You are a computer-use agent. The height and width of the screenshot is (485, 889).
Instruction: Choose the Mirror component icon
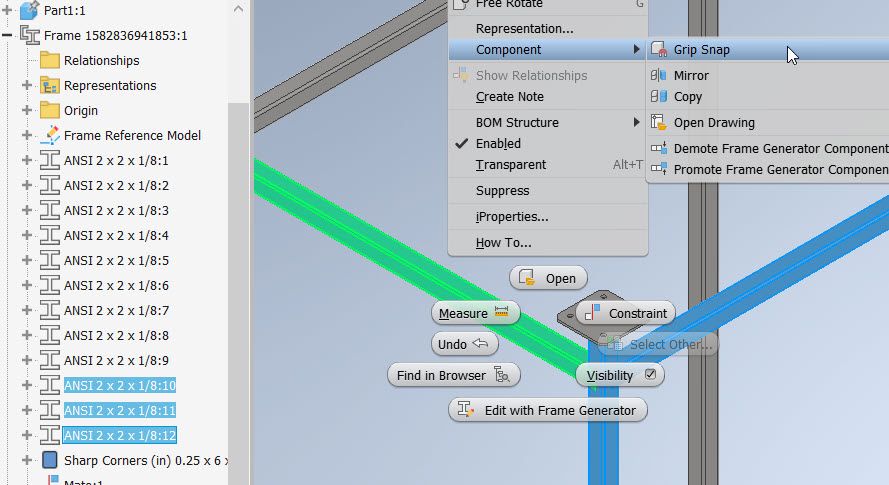pyautogui.click(x=659, y=75)
